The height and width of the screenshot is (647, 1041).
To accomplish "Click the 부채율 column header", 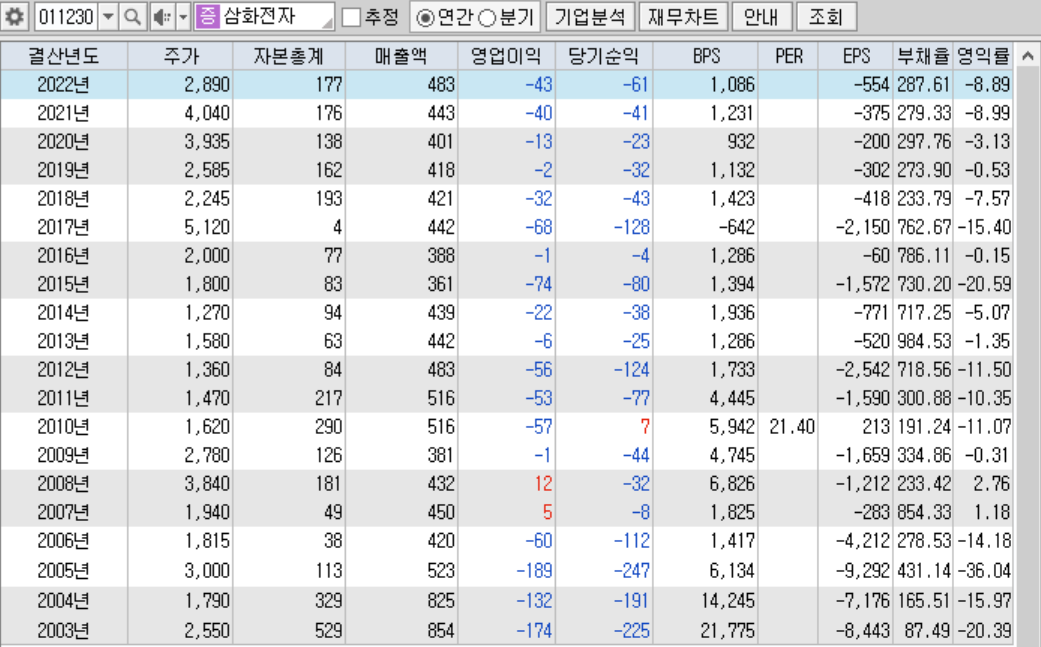I will [x=923, y=56].
